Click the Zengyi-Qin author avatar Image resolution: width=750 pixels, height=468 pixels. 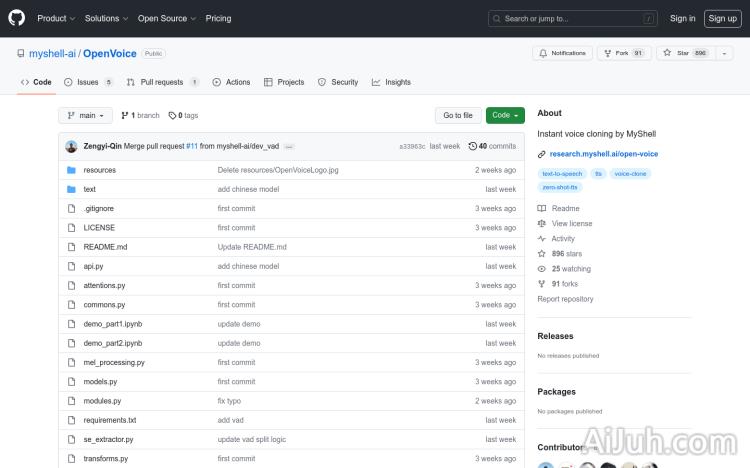tap(71, 146)
